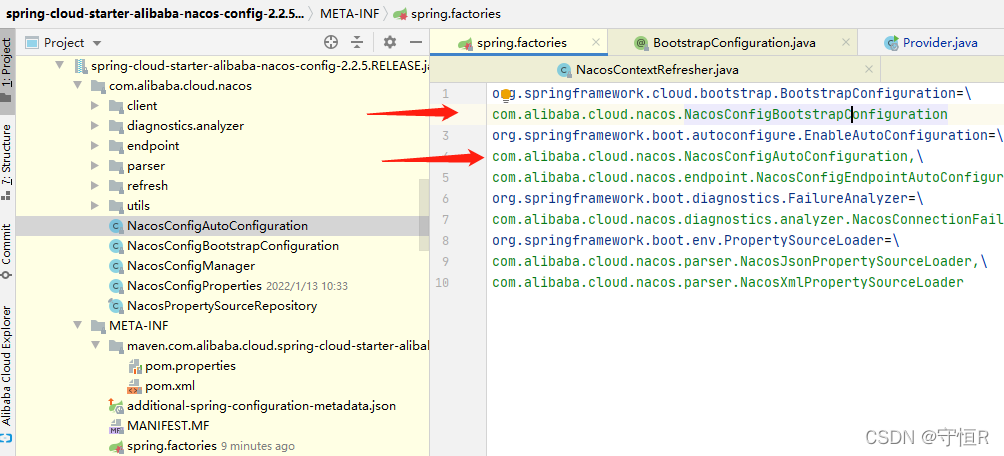
Task: Switch to the Provider.java tab
Action: [931, 43]
